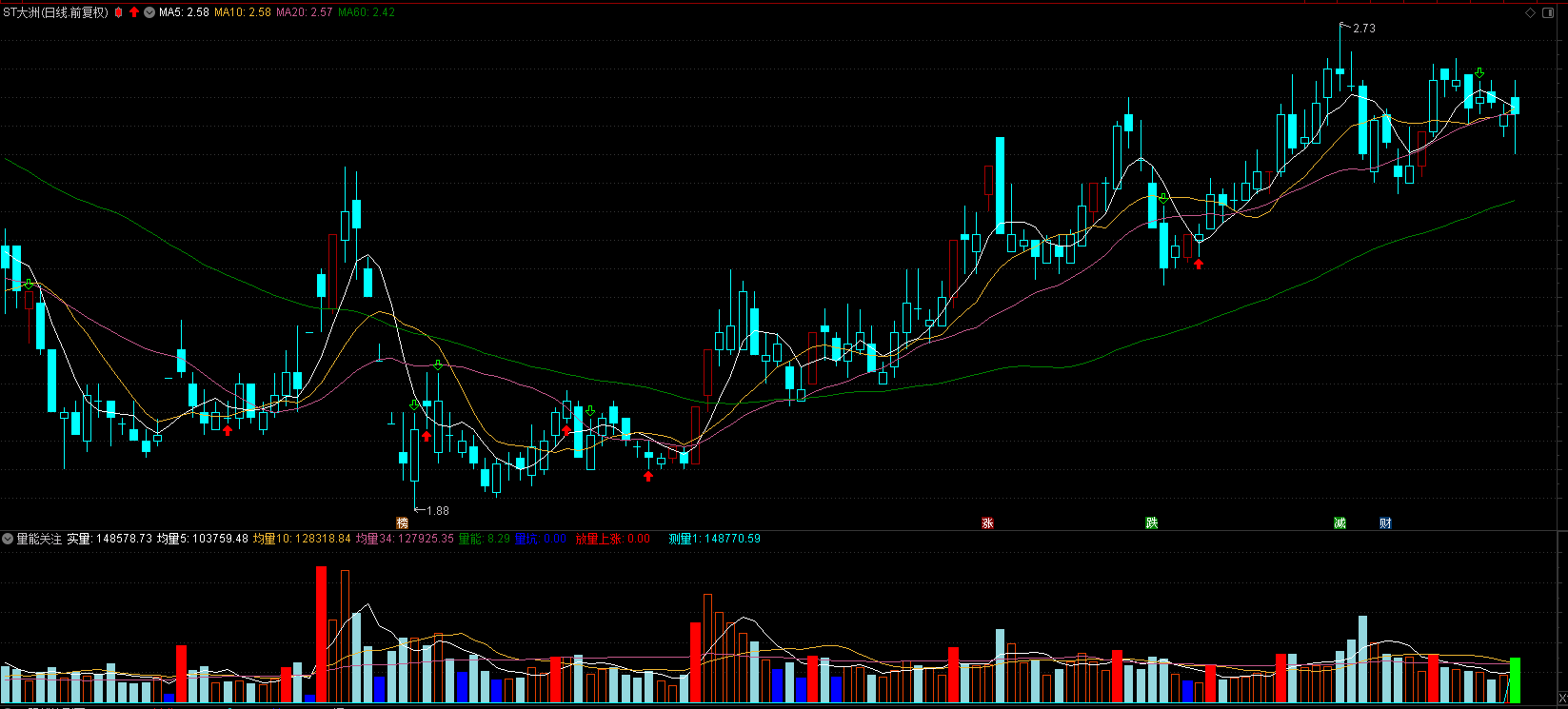Click the 放量上涨: 0.00 value
The width and height of the screenshot is (1568, 709).
[613, 539]
